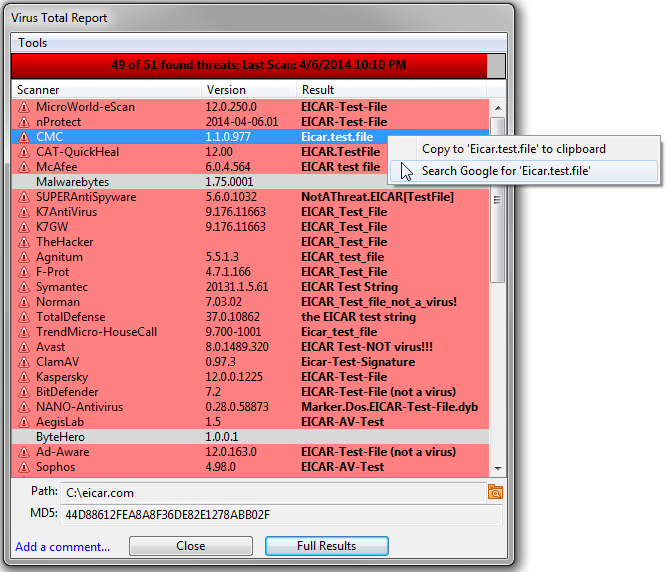Click the Close button

point(191,546)
